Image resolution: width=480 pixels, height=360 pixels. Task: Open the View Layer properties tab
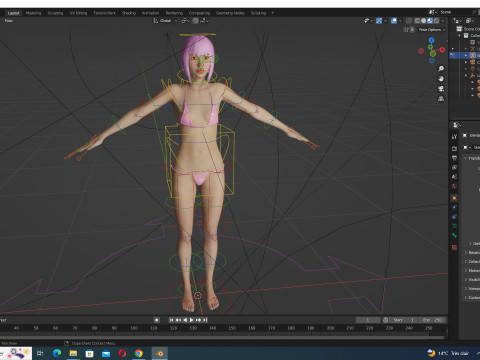tap(454, 167)
